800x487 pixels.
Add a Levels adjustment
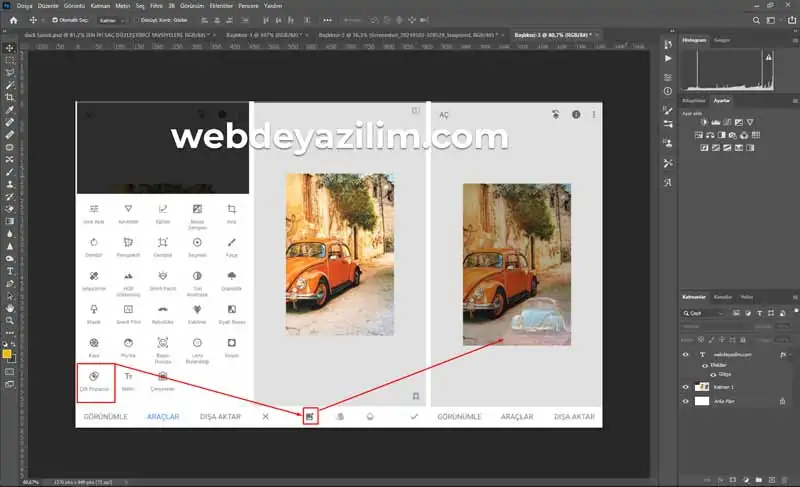(x=716, y=122)
